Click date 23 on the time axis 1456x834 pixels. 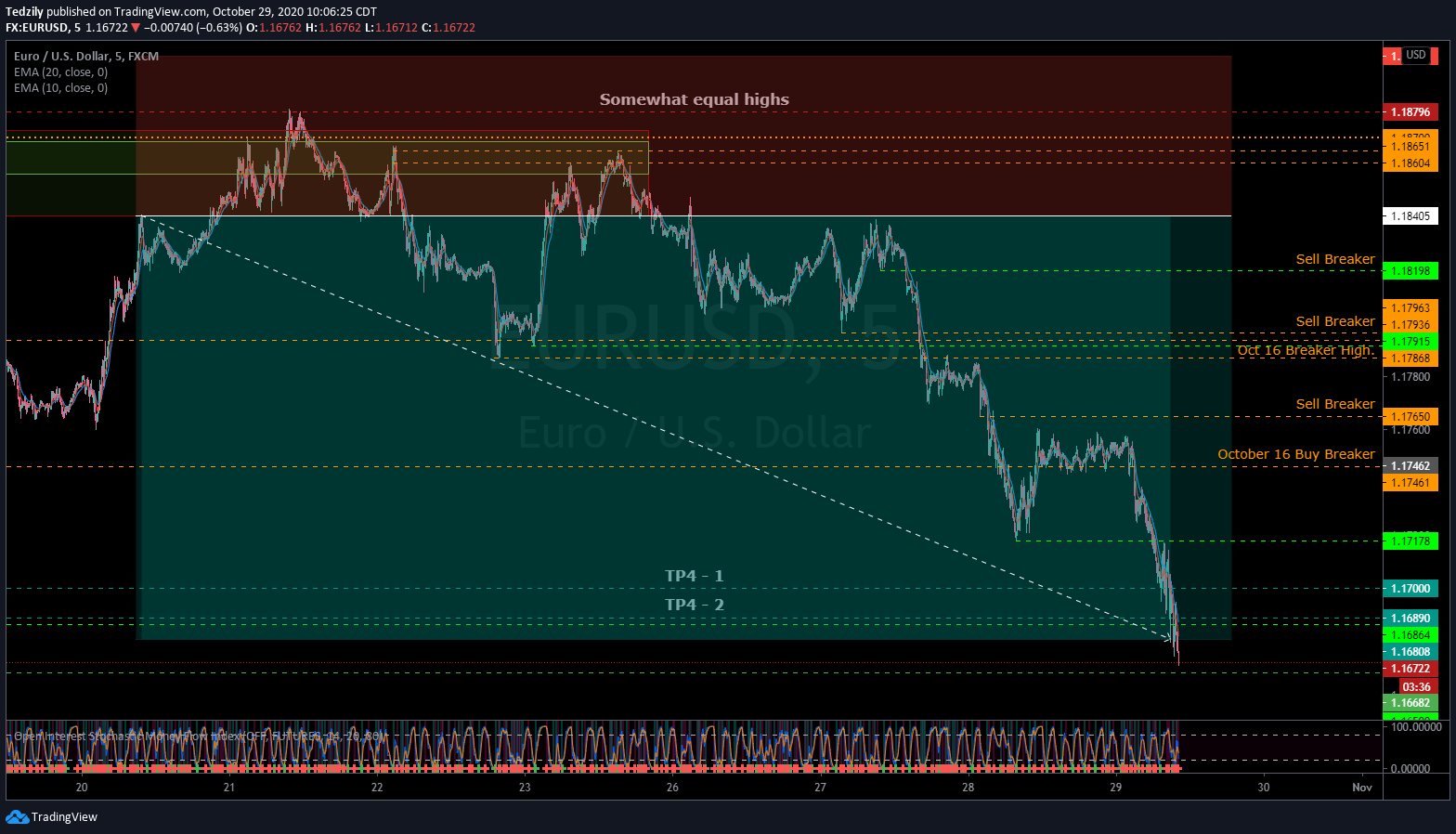pos(525,788)
